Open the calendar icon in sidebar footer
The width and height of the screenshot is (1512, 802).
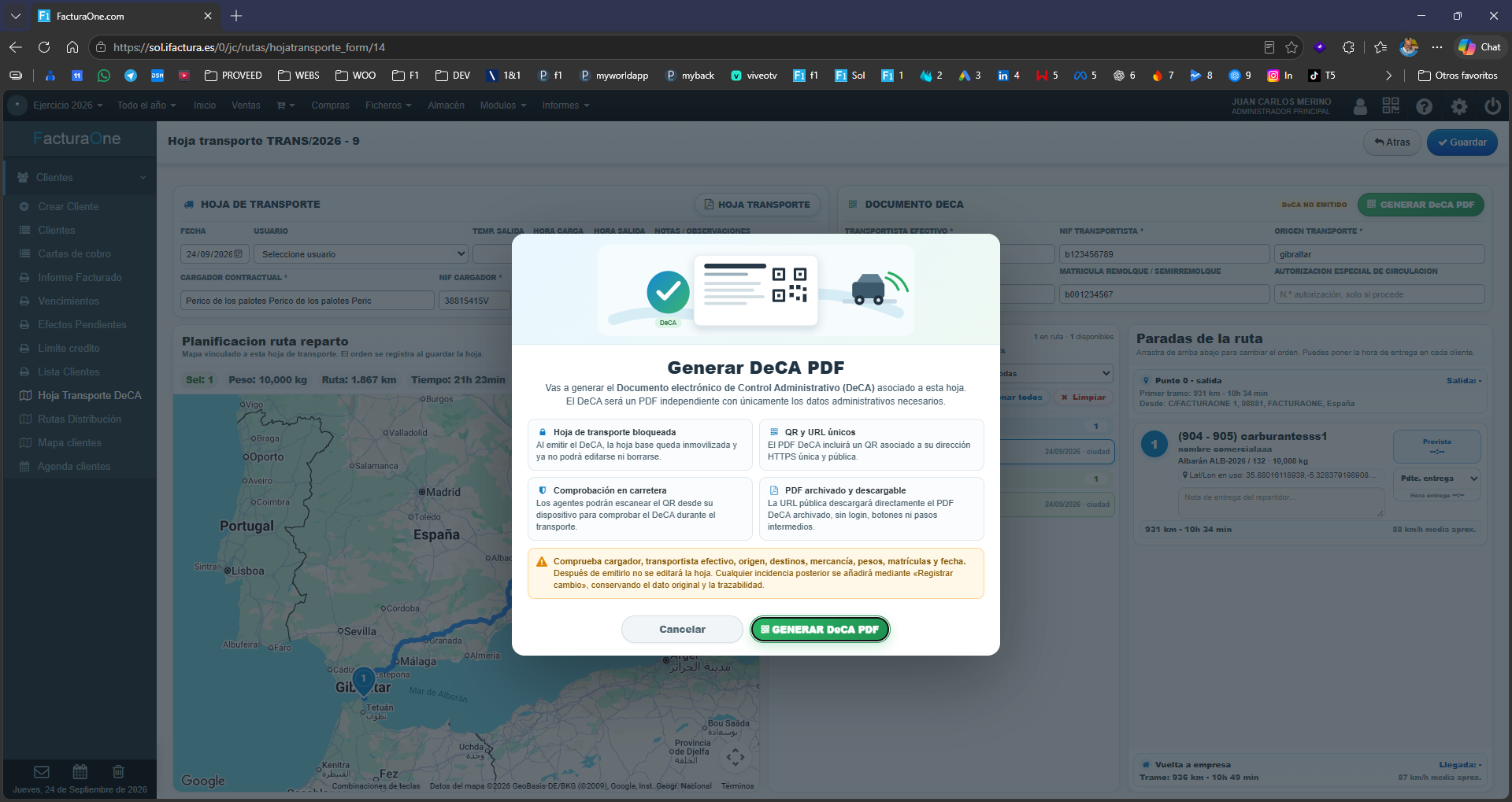pos(80,771)
